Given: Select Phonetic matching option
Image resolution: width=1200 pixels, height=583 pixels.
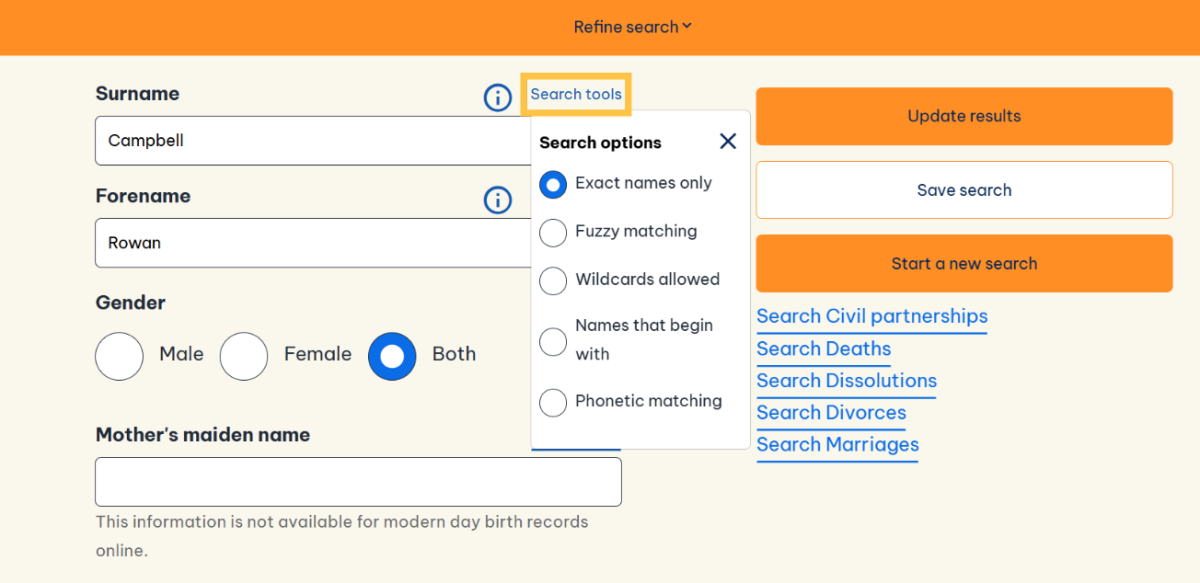Looking at the screenshot, I should 553,402.
